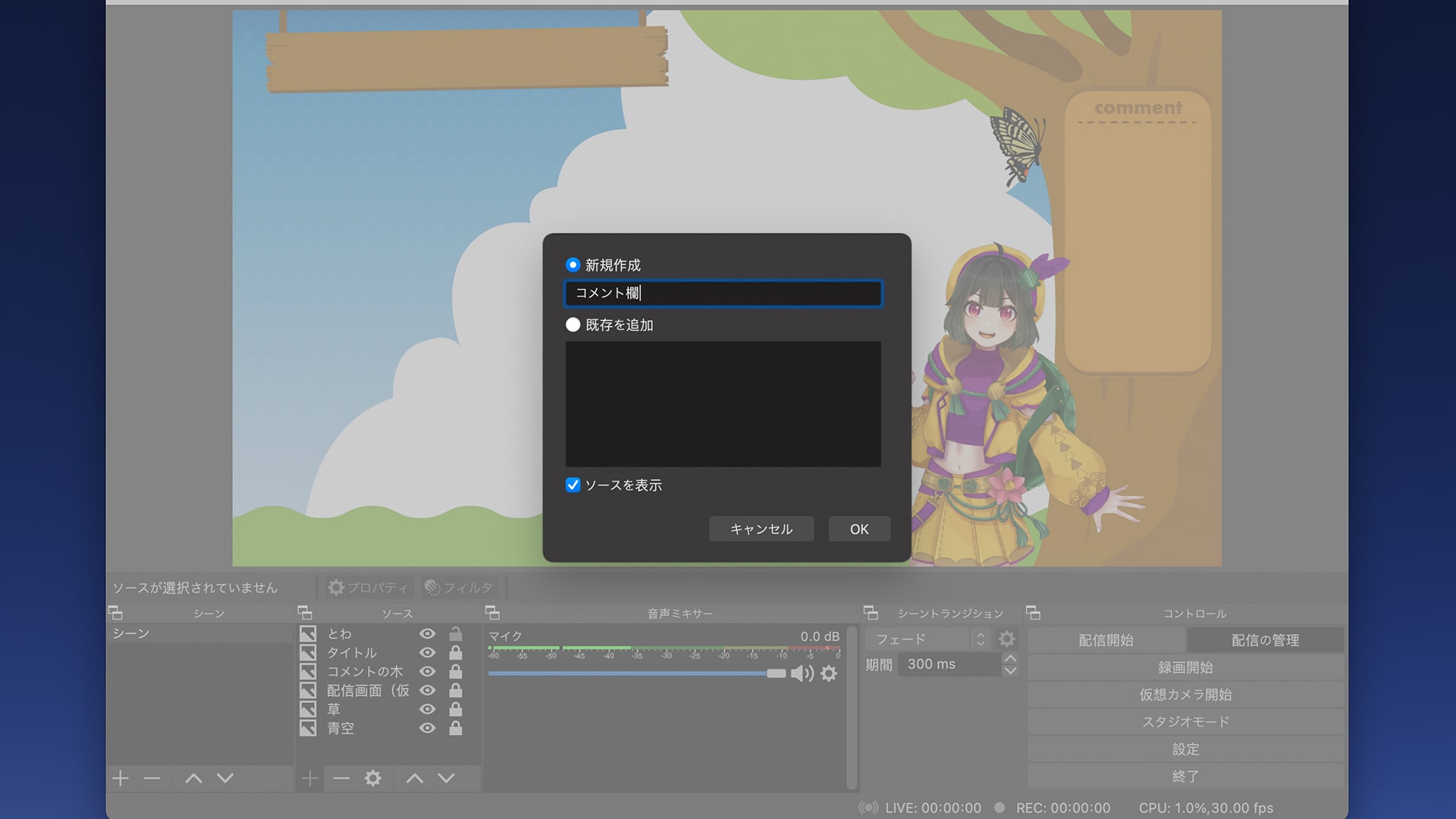Screen dimensions: 1456x819
Task: Select the 既存を追加 radio button
Action: click(573, 325)
